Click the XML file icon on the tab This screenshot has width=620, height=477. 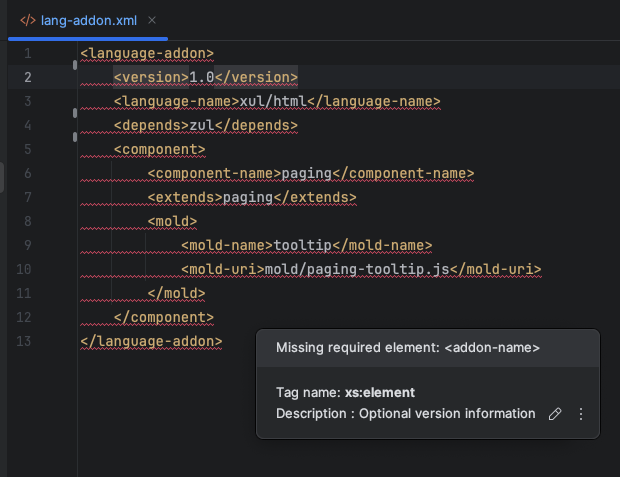(x=27, y=20)
